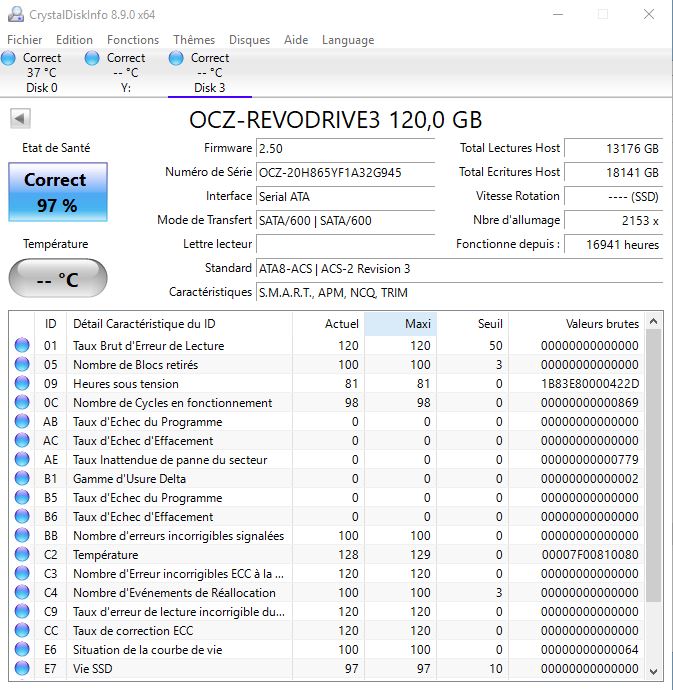673x690 pixels.
Task: Click the status orb for ID B1
Action: 22,478
